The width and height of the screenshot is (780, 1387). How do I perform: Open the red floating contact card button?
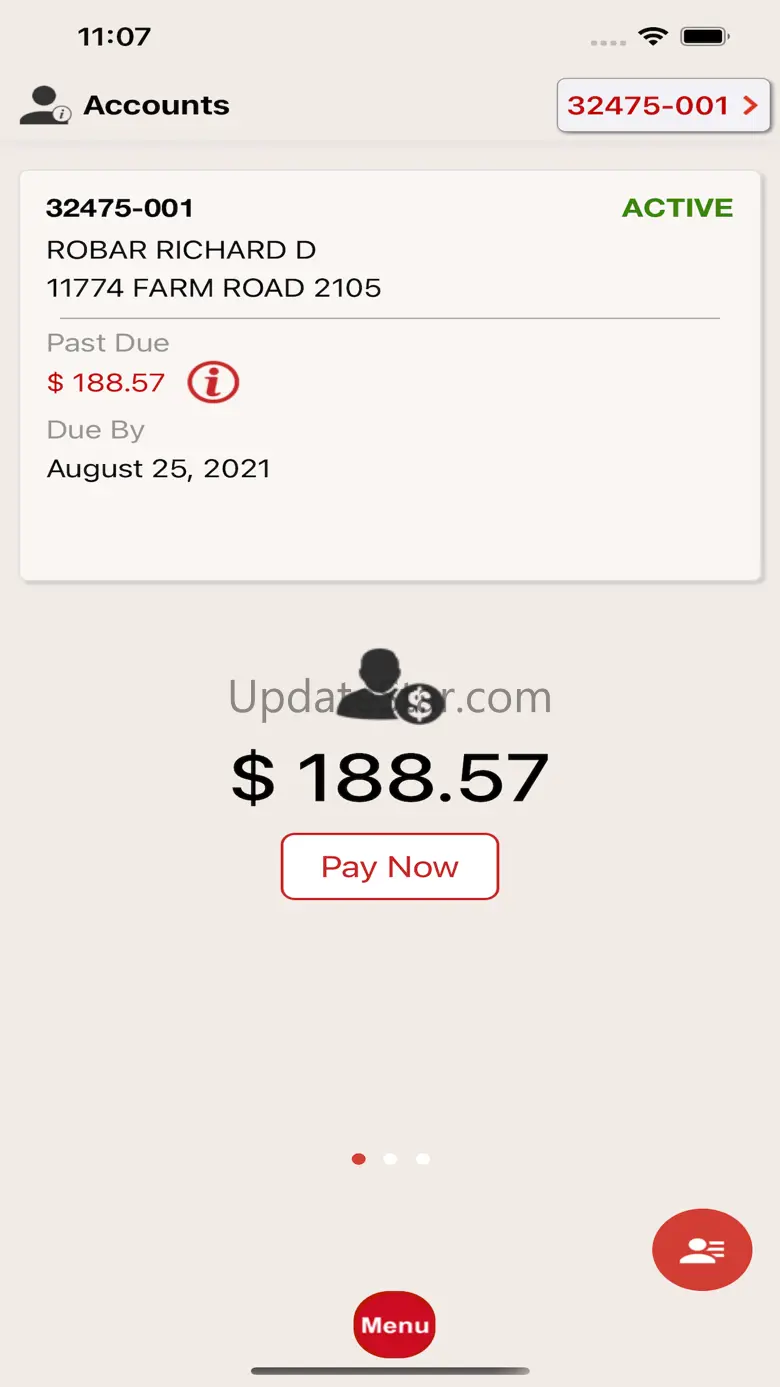[x=701, y=1250]
